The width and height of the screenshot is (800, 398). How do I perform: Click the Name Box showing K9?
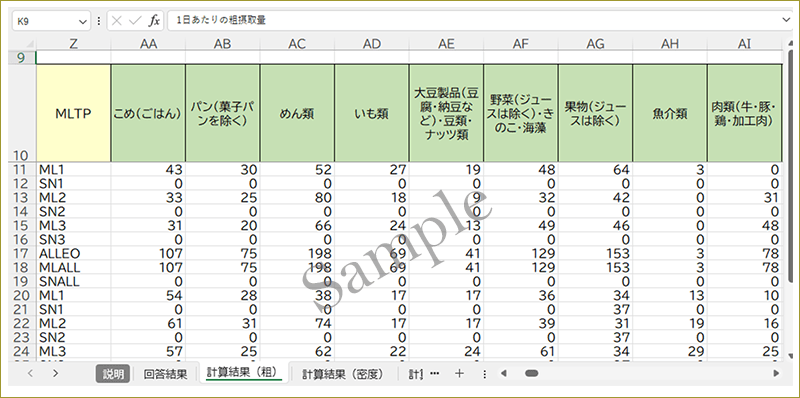(x=51, y=21)
